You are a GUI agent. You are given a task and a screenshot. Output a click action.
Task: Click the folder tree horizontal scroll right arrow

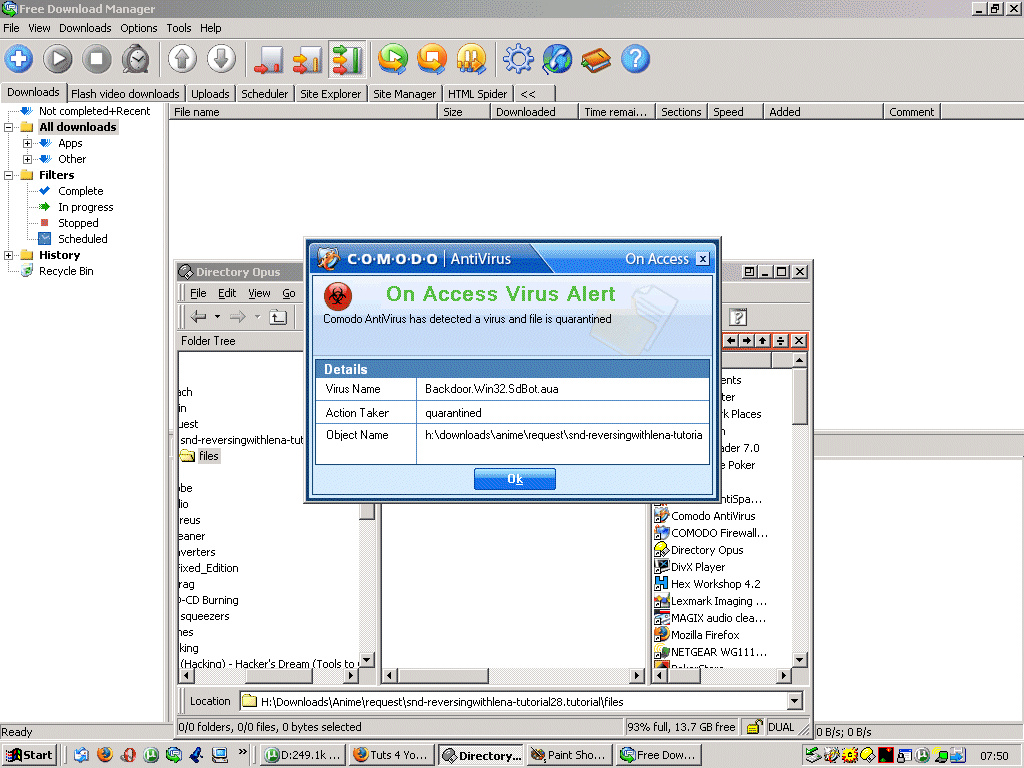[x=351, y=675]
